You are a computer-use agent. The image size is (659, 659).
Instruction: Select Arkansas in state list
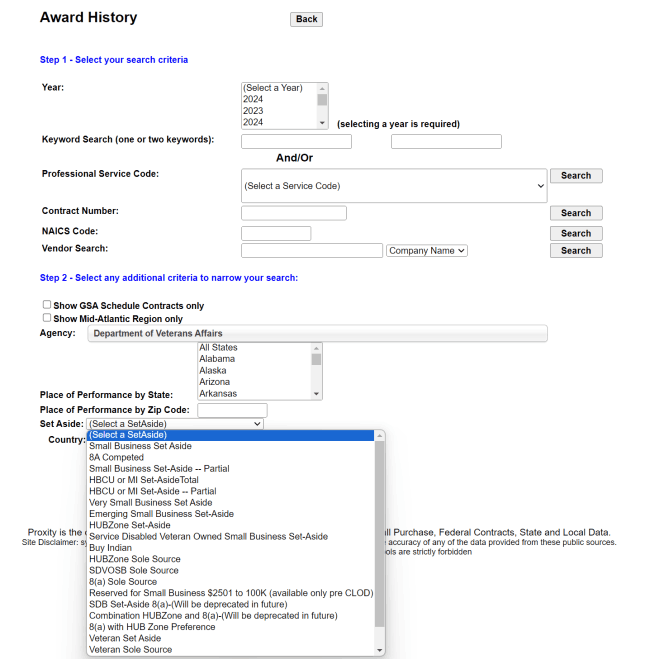pyautogui.click(x=255, y=394)
